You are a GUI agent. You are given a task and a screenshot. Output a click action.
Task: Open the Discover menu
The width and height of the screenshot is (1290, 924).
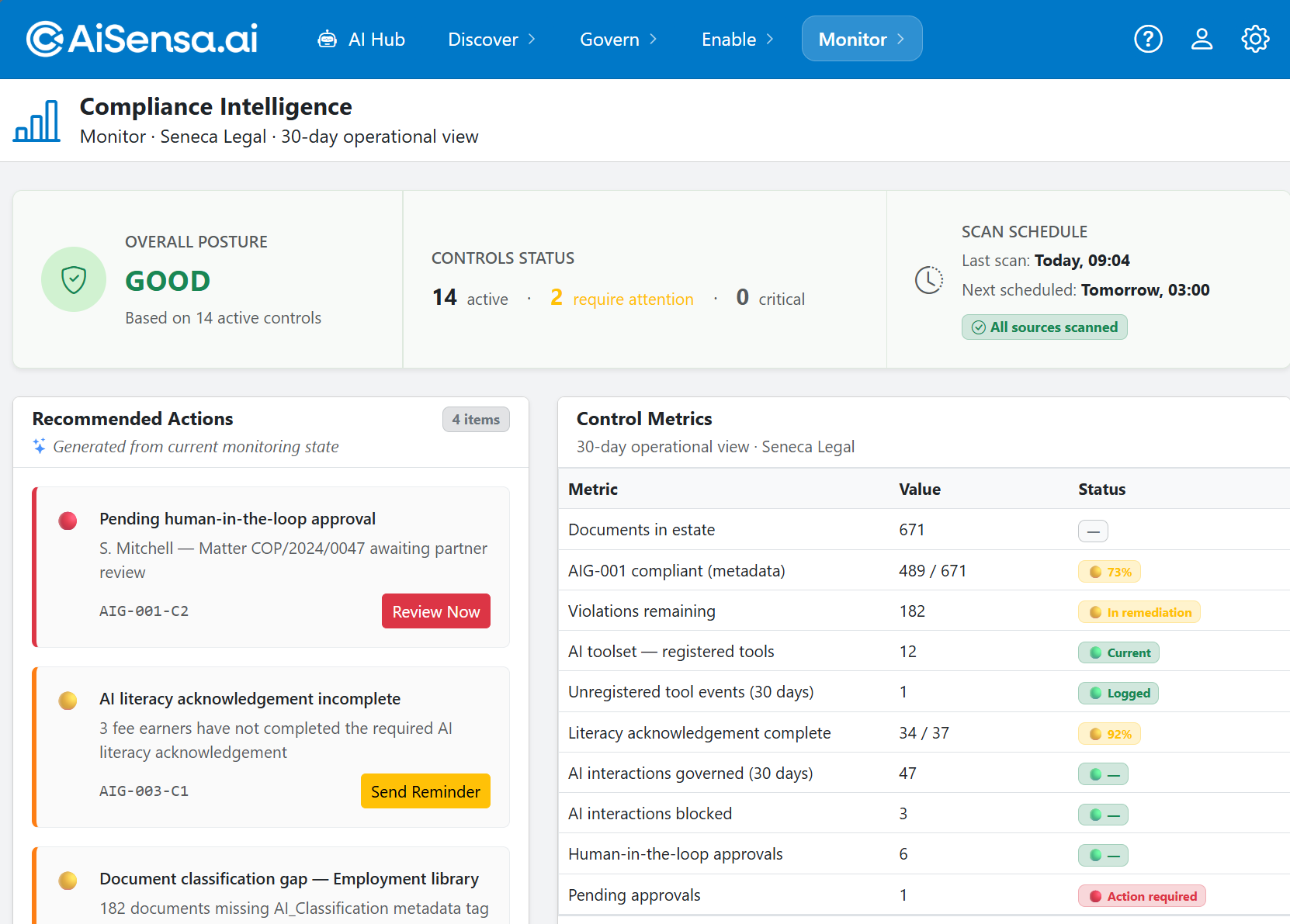(x=491, y=39)
